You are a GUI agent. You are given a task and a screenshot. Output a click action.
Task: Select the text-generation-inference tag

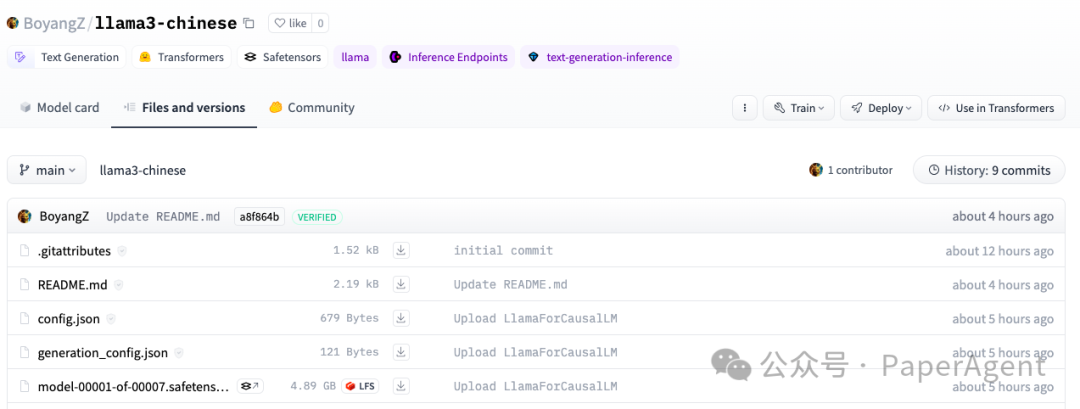point(600,57)
